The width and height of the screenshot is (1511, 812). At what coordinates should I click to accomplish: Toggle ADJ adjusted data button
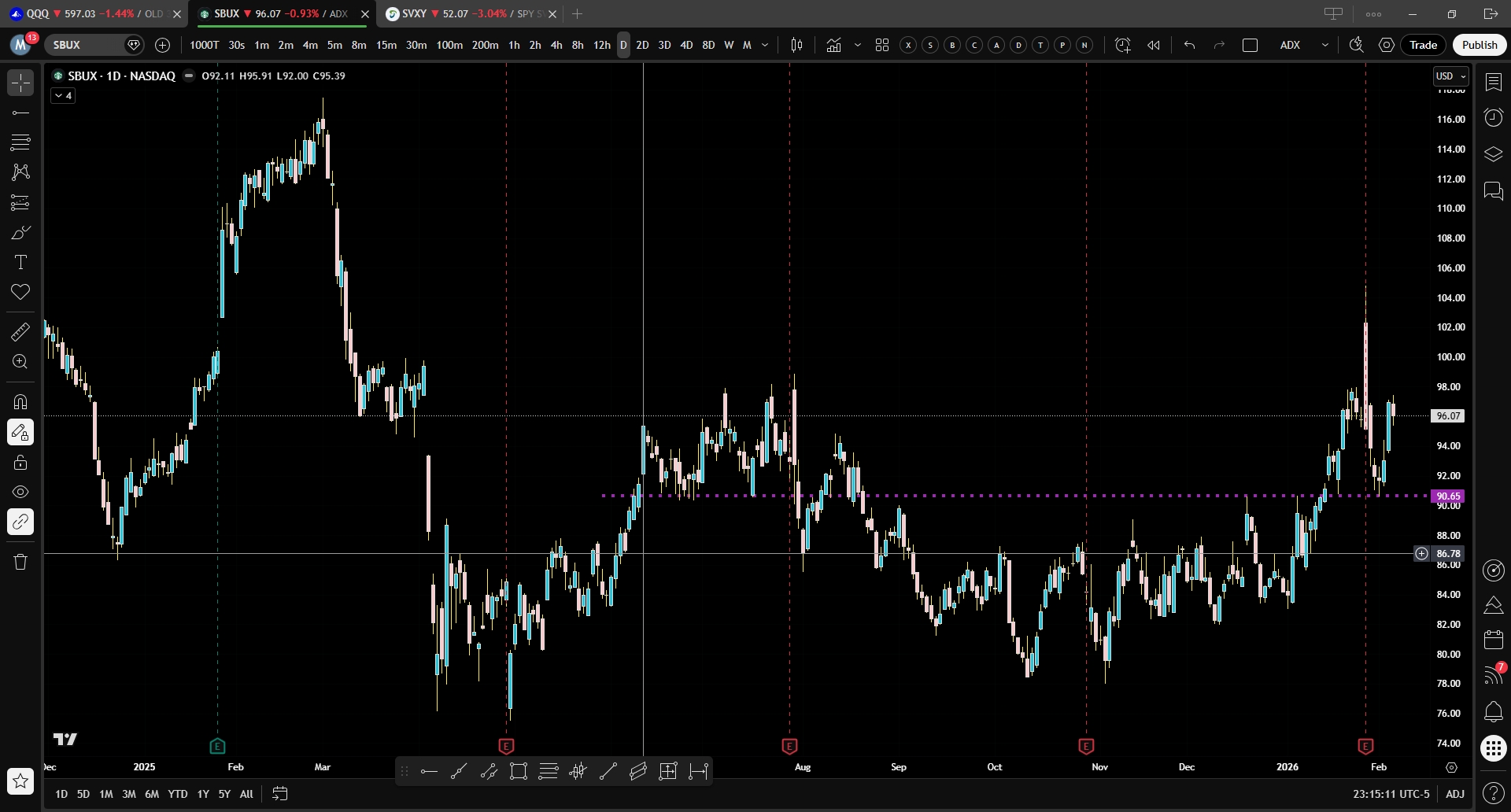(x=1454, y=794)
